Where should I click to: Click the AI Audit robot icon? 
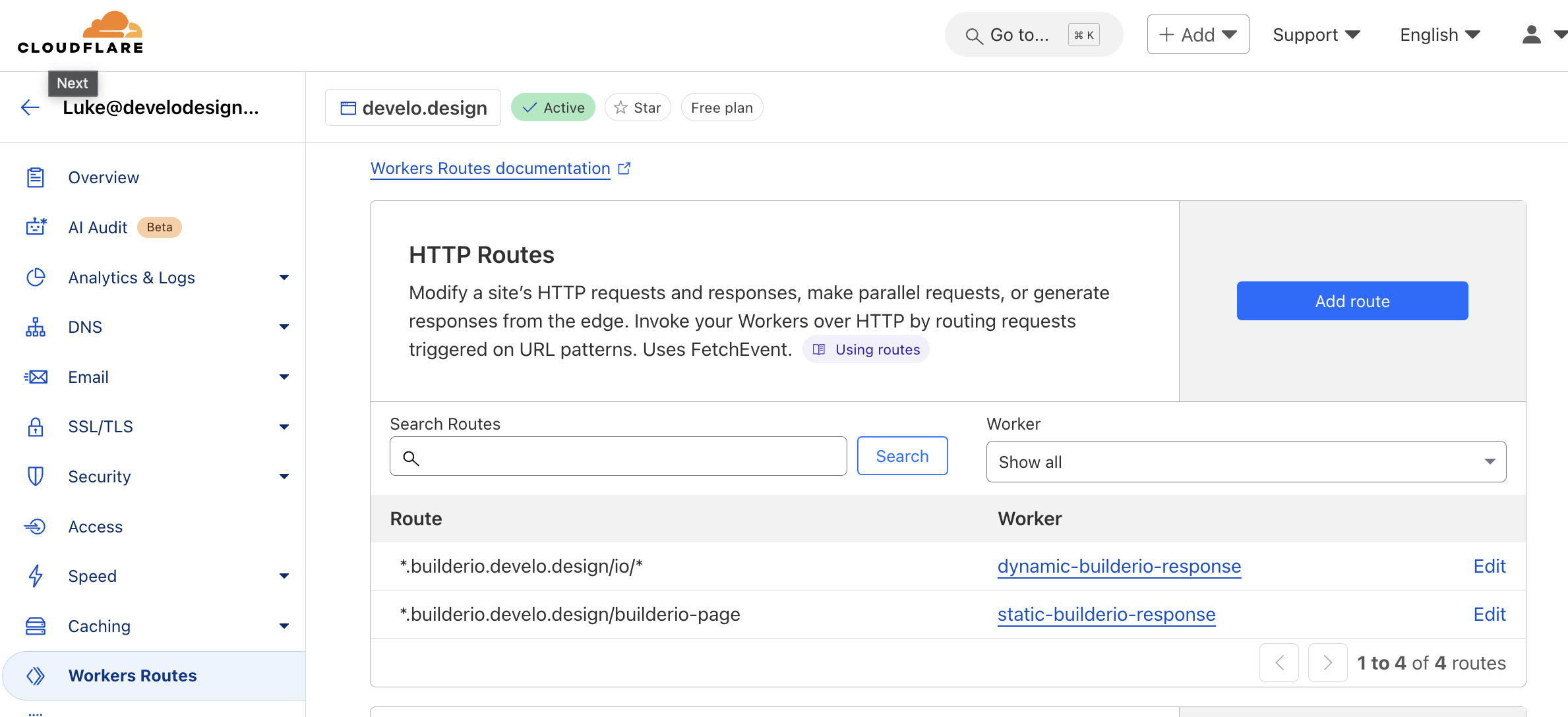click(x=36, y=227)
